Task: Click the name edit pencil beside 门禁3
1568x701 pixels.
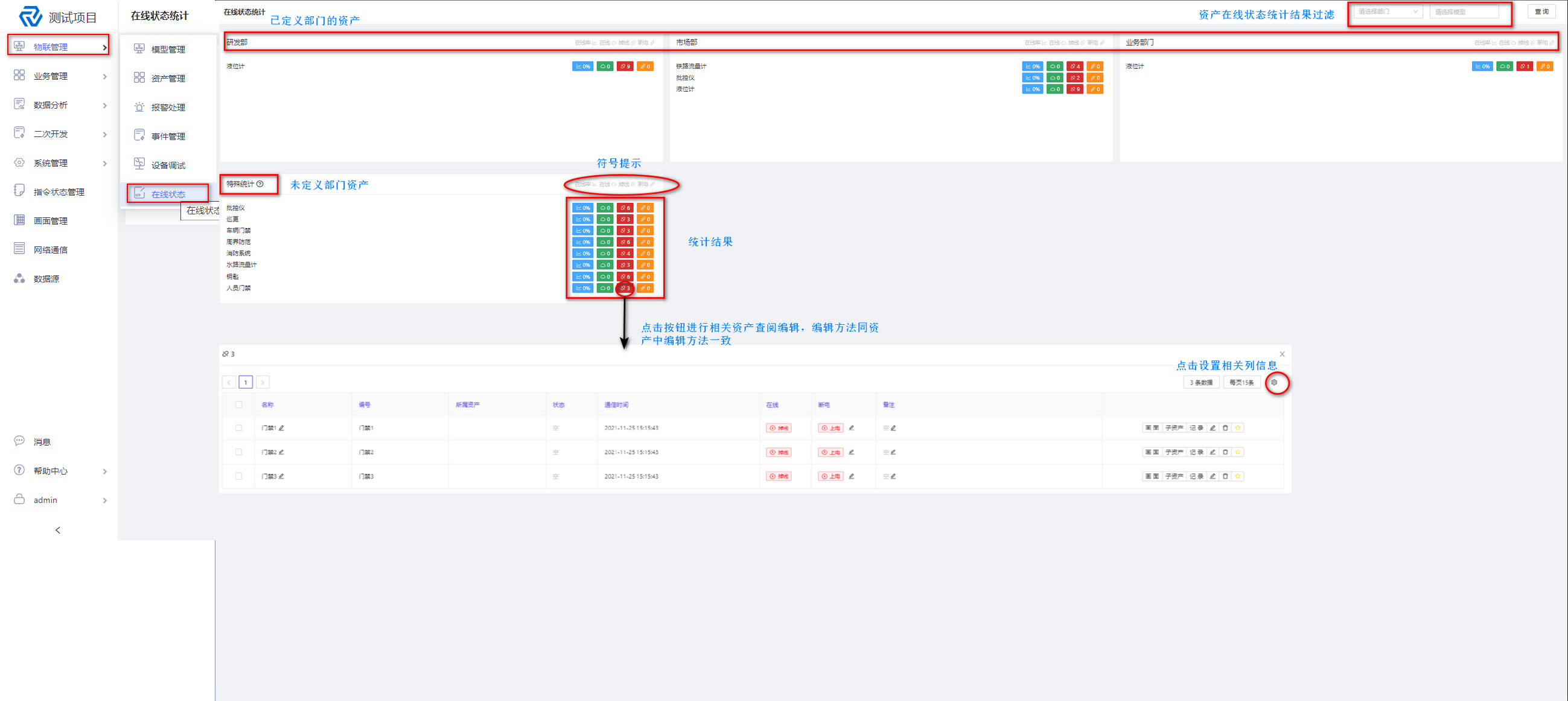Action: [281, 476]
